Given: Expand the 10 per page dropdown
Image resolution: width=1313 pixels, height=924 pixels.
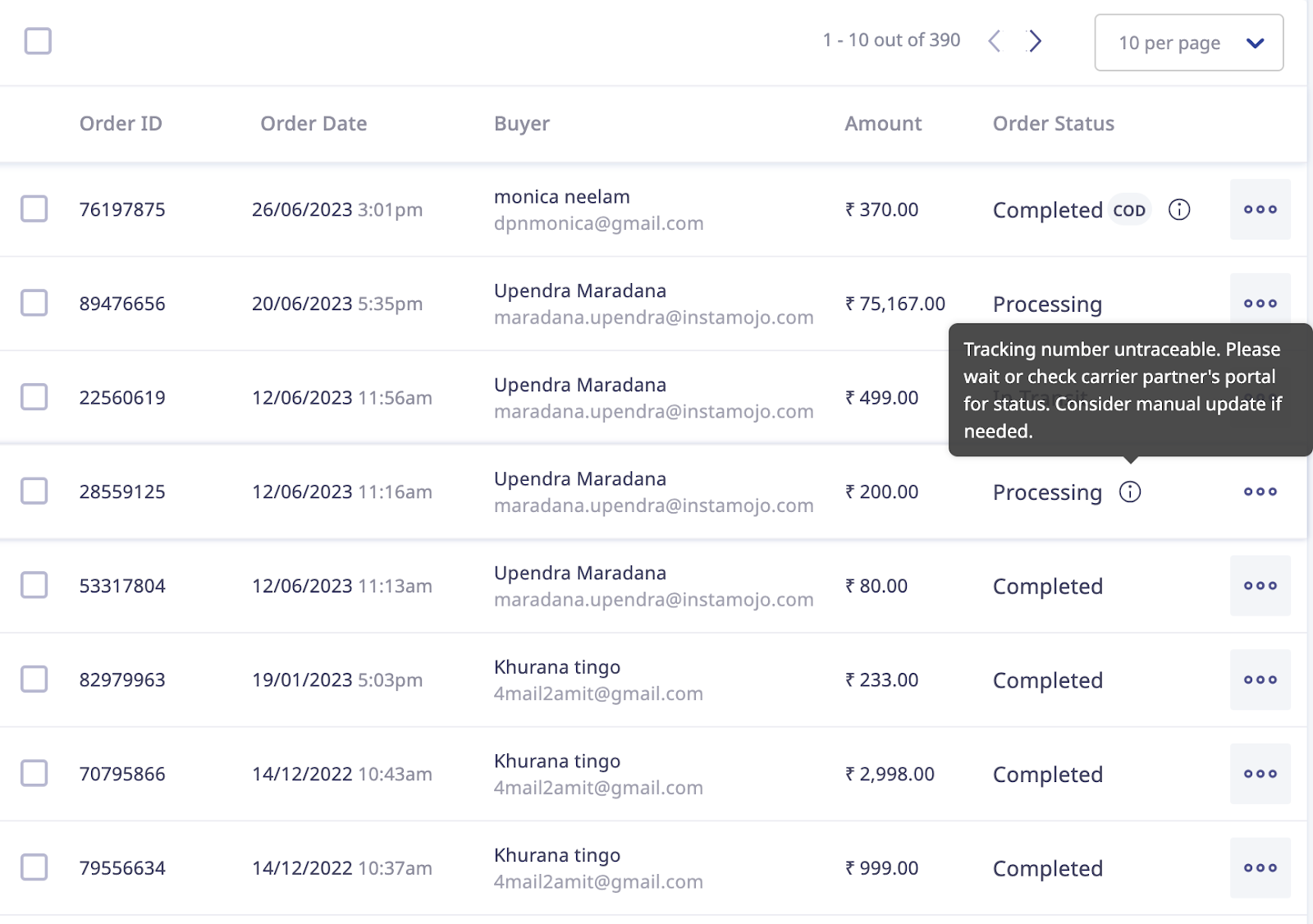Looking at the screenshot, I should click(x=1188, y=43).
